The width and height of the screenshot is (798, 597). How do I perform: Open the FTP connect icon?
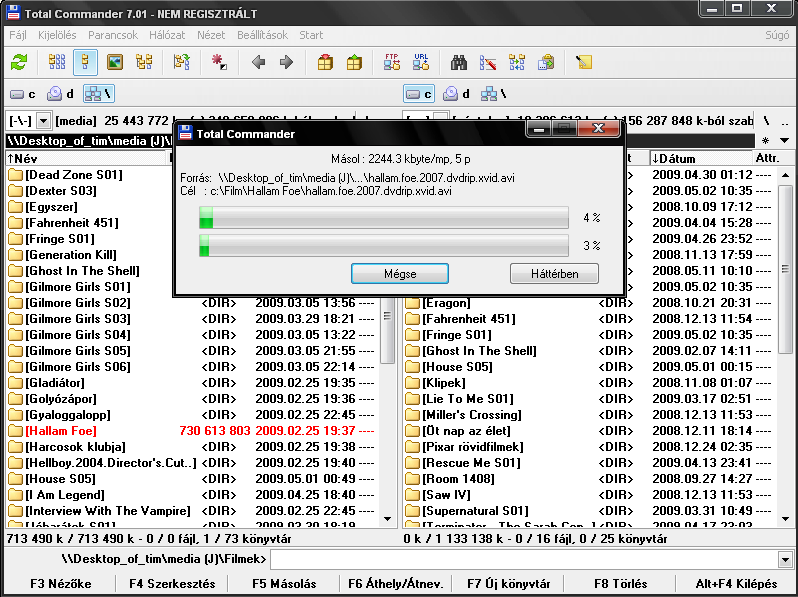392,63
